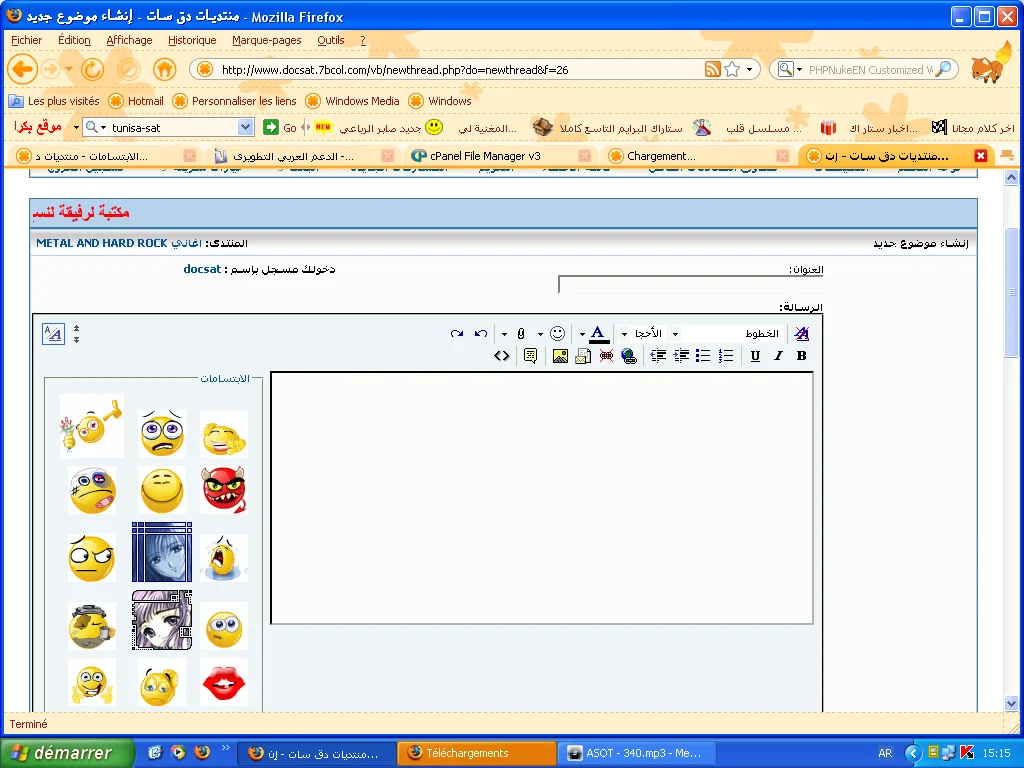This screenshot has height=768, width=1024.
Task: Click the wrap code tags icon
Action: point(501,356)
